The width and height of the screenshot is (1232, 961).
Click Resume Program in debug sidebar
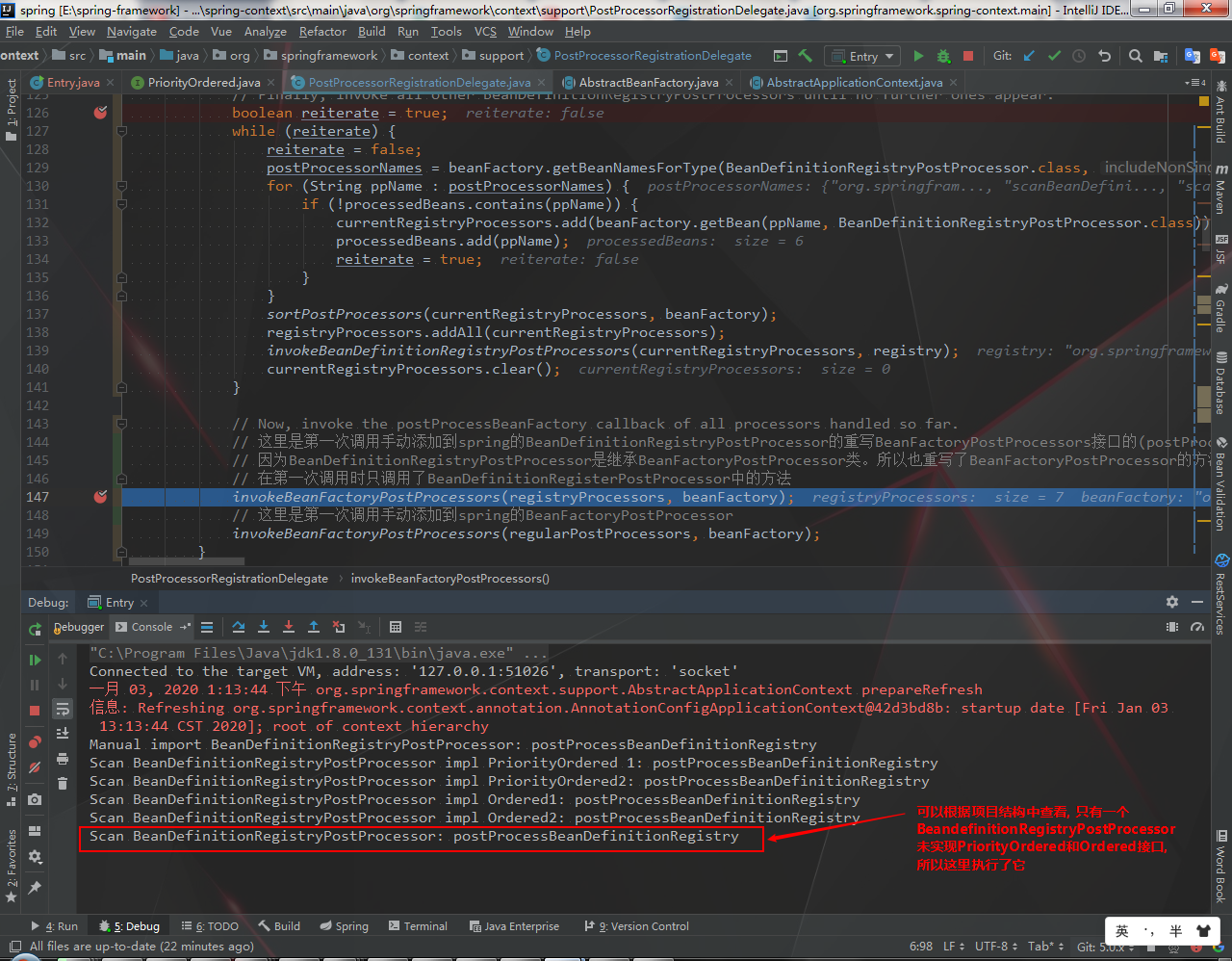click(x=35, y=660)
